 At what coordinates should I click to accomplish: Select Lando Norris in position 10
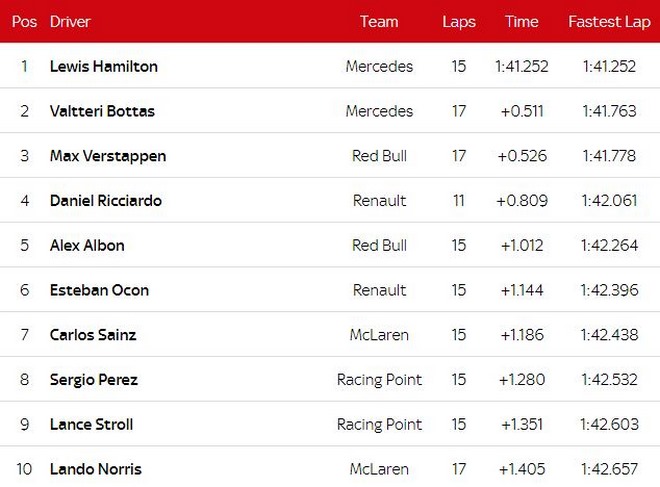tap(96, 469)
